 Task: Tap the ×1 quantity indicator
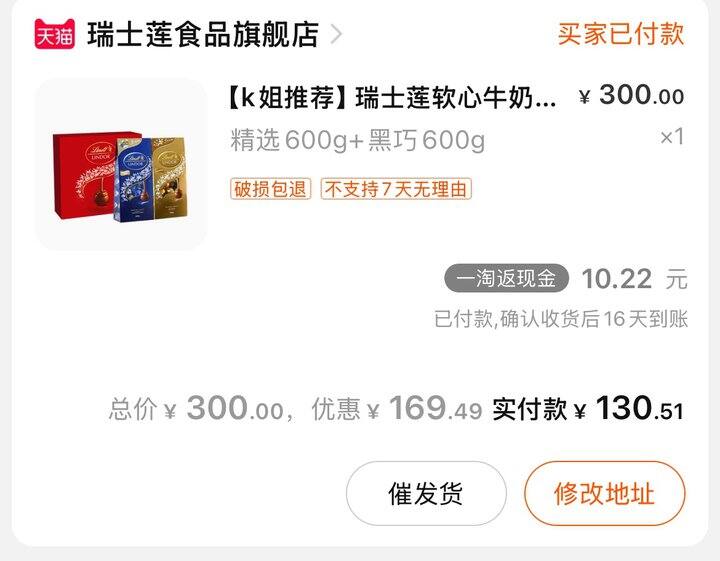pyautogui.click(x=672, y=136)
